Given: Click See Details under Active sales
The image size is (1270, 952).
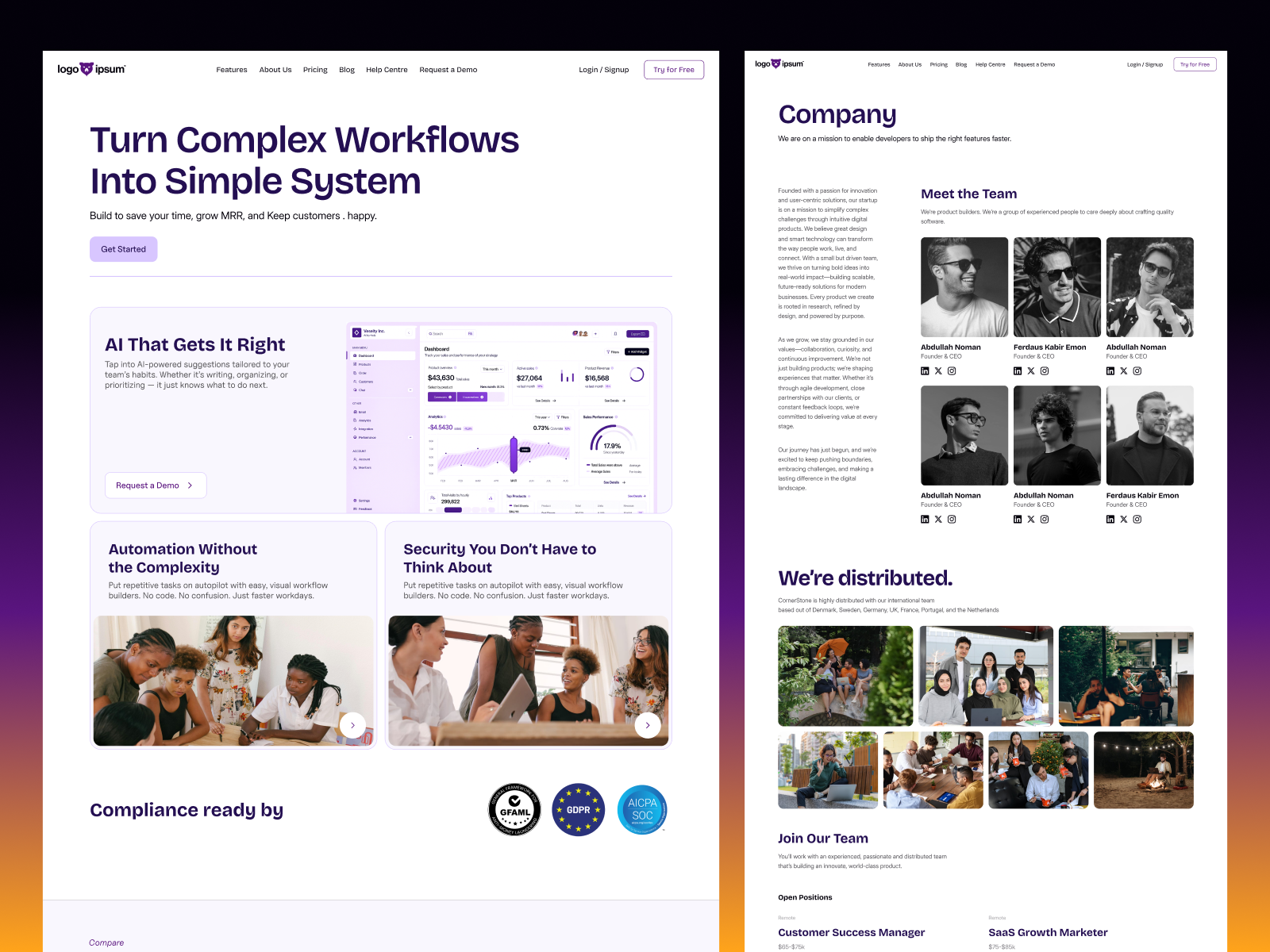Looking at the screenshot, I should coord(546,401).
